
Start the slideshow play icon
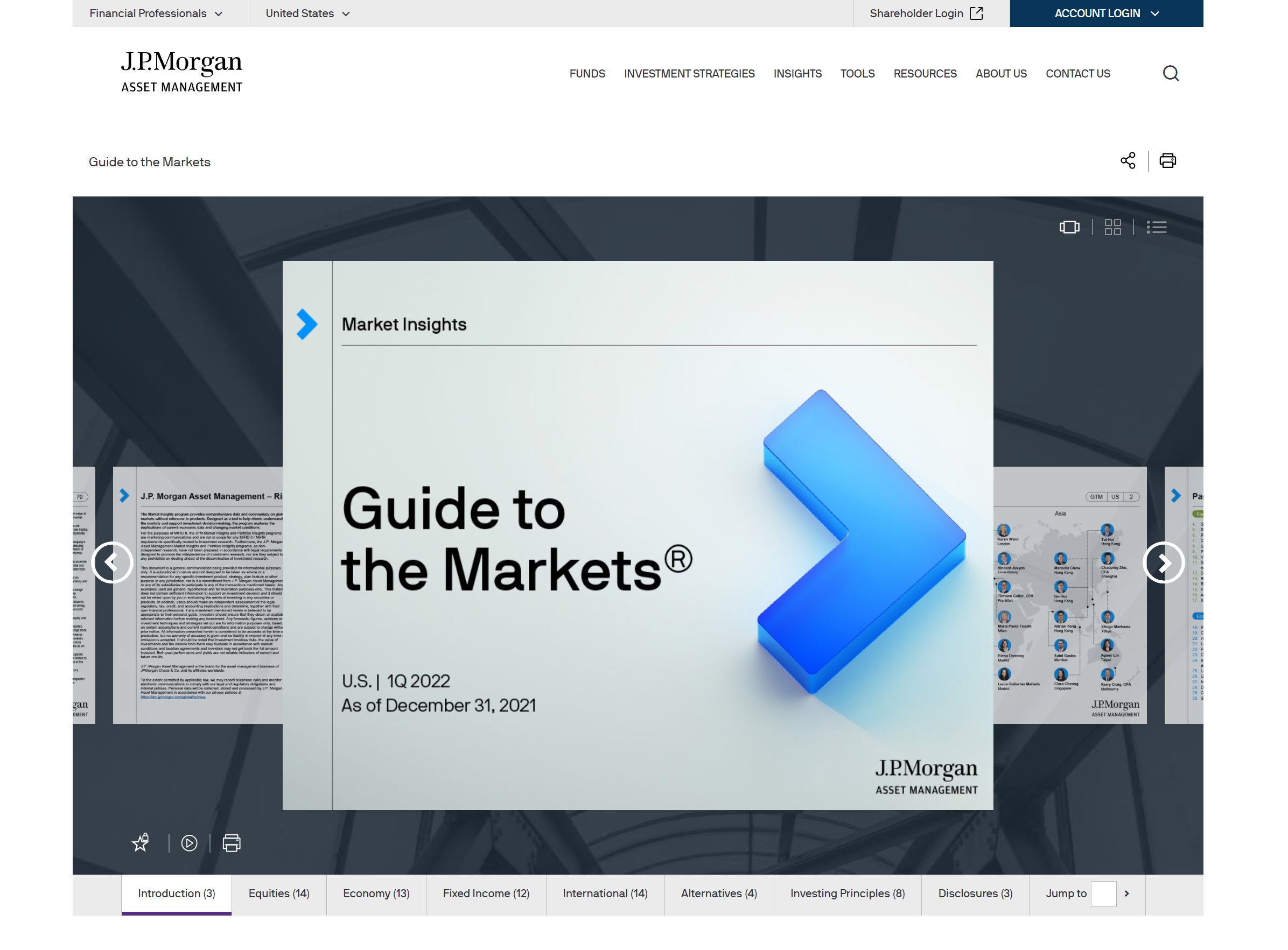point(189,843)
